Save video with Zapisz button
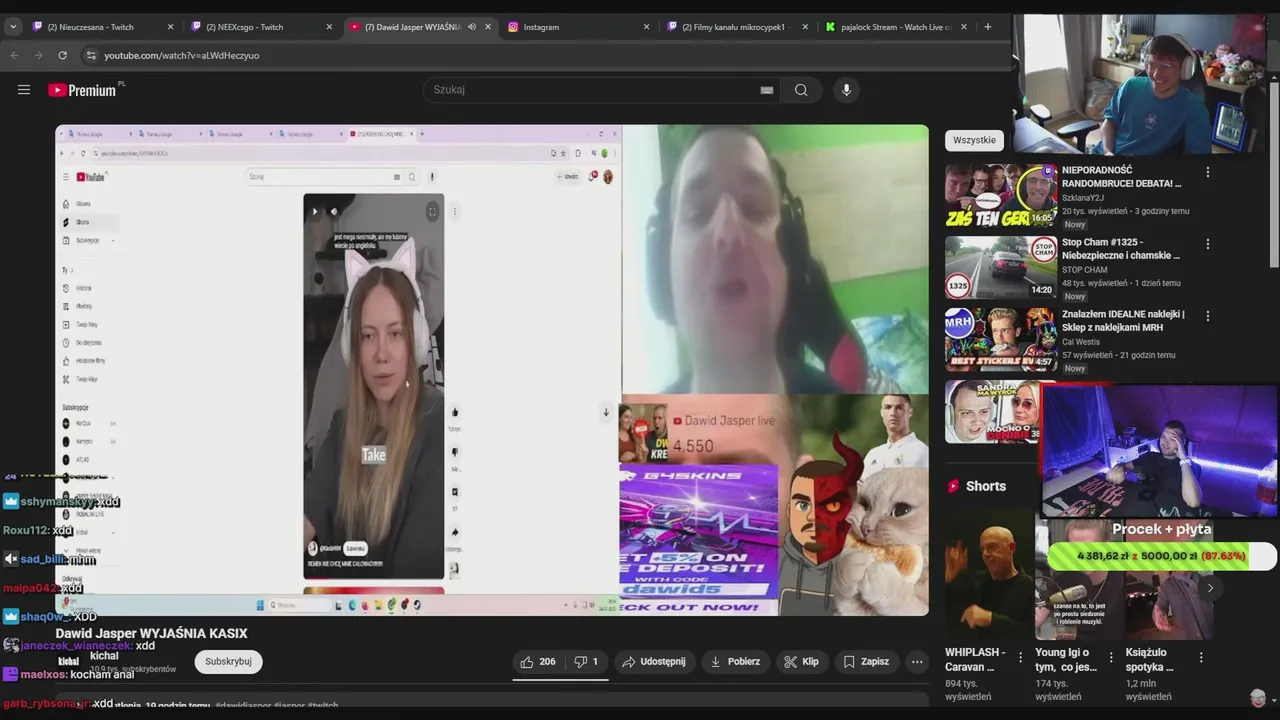The height and width of the screenshot is (720, 1280). coord(866,662)
